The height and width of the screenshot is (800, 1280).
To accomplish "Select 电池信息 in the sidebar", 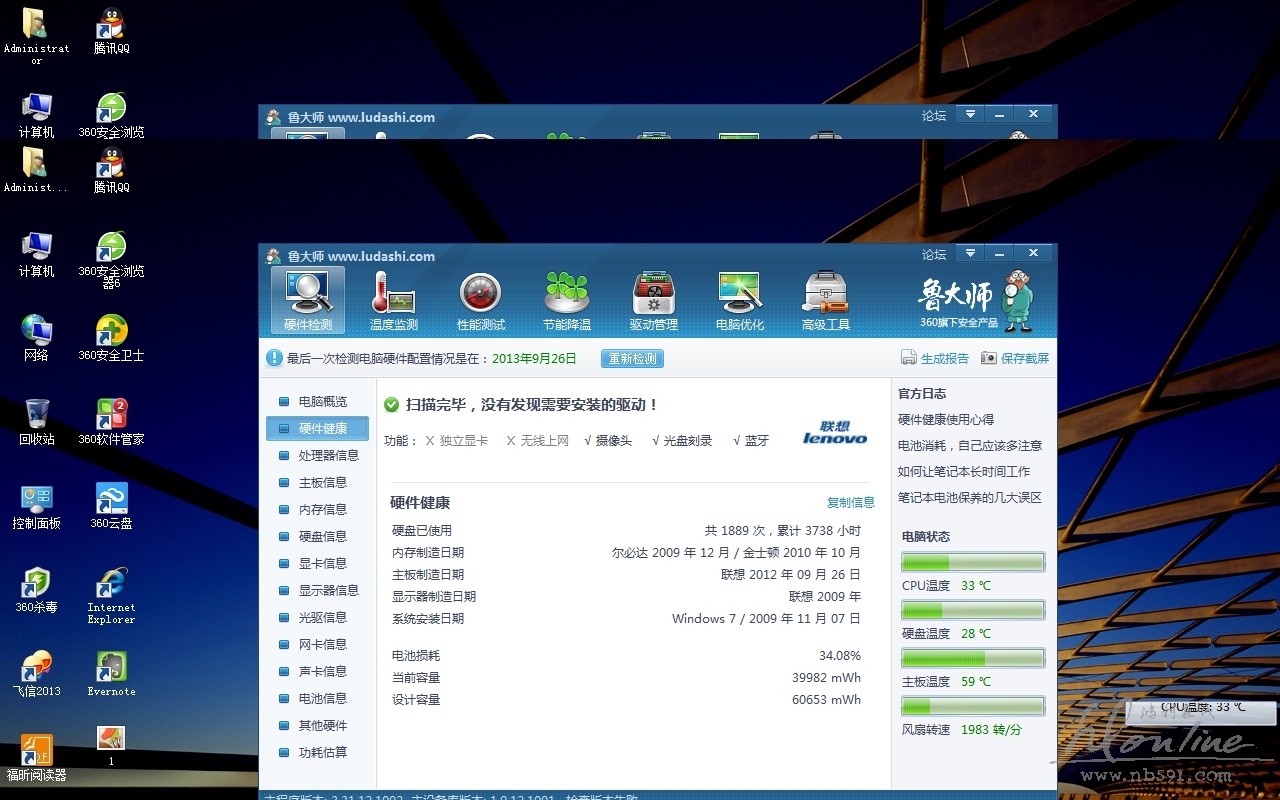I will (x=322, y=698).
